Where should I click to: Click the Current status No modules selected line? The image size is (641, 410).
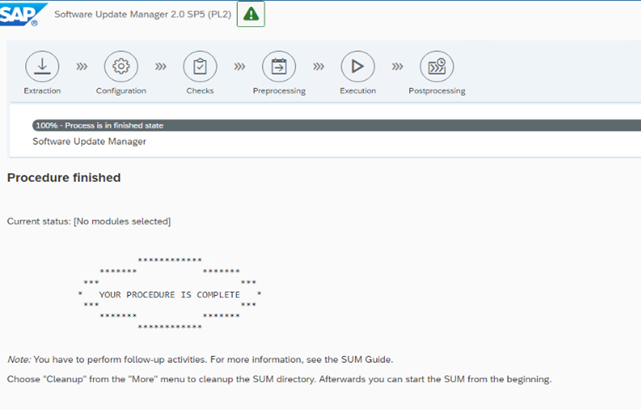(89, 221)
